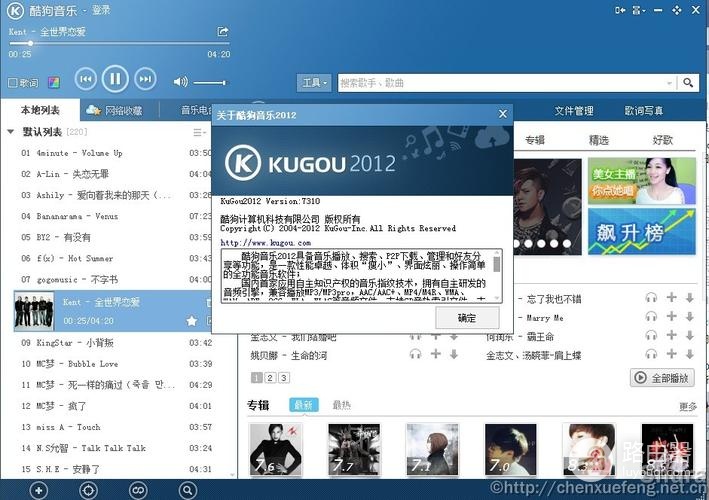
Task: Click the playback progress bar
Action: tap(119, 43)
